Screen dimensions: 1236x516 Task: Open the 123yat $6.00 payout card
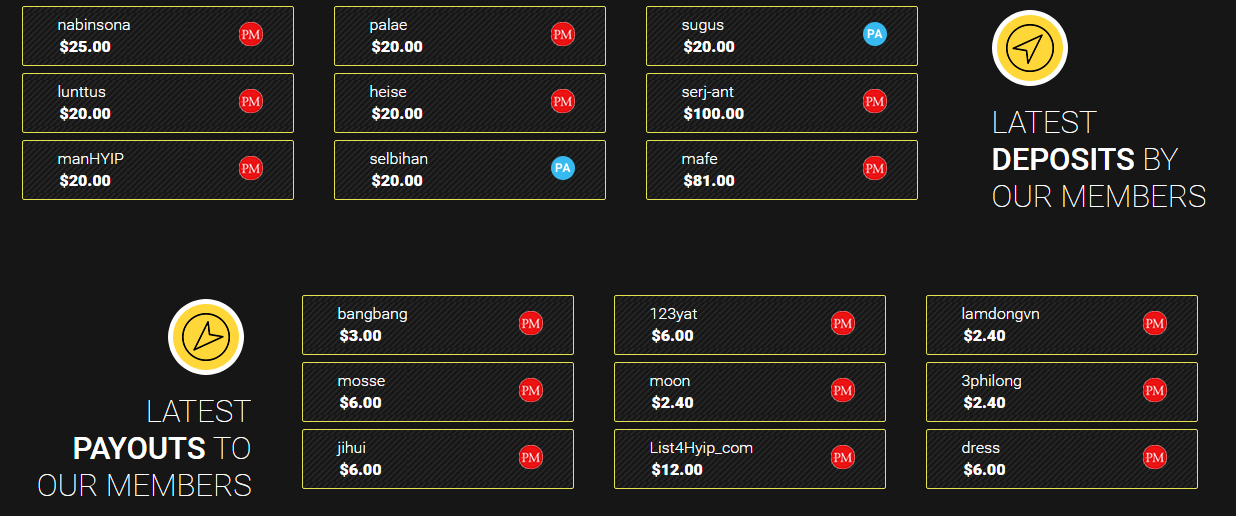[750, 325]
